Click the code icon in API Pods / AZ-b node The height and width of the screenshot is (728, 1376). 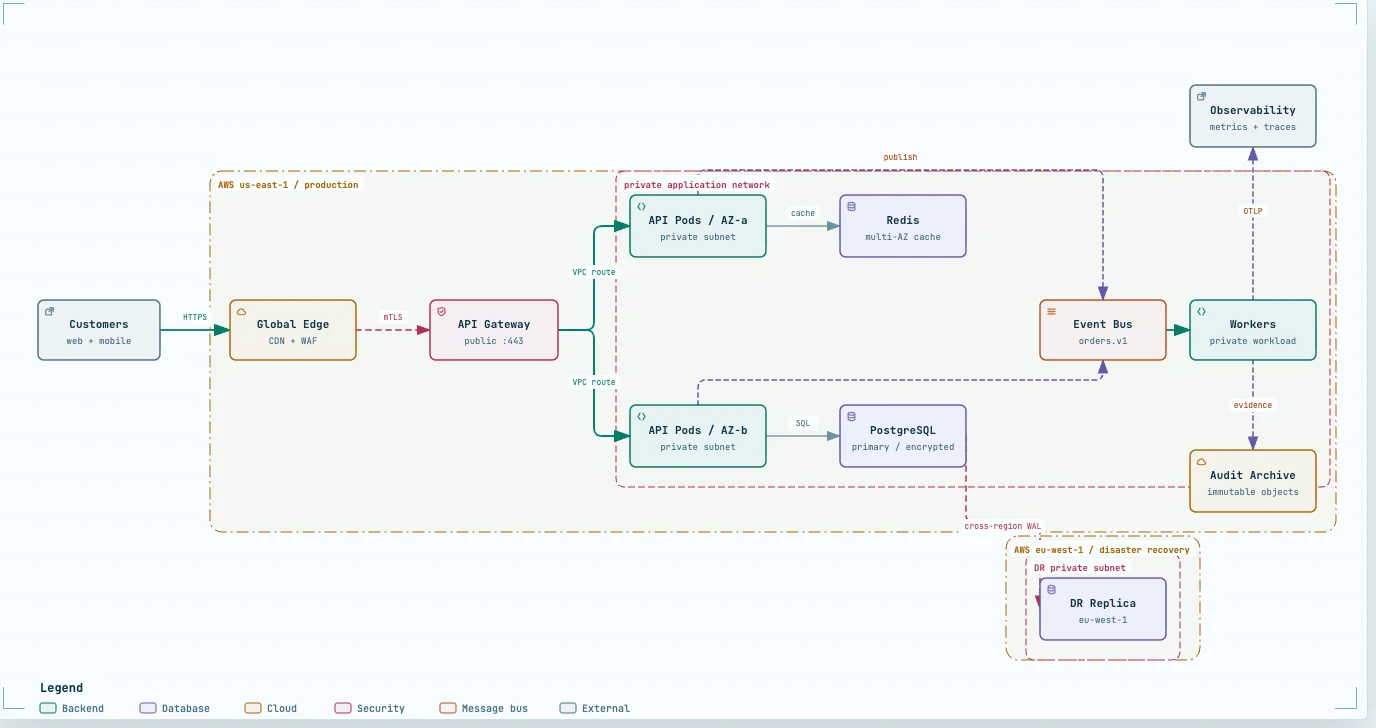(x=642, y=416)
